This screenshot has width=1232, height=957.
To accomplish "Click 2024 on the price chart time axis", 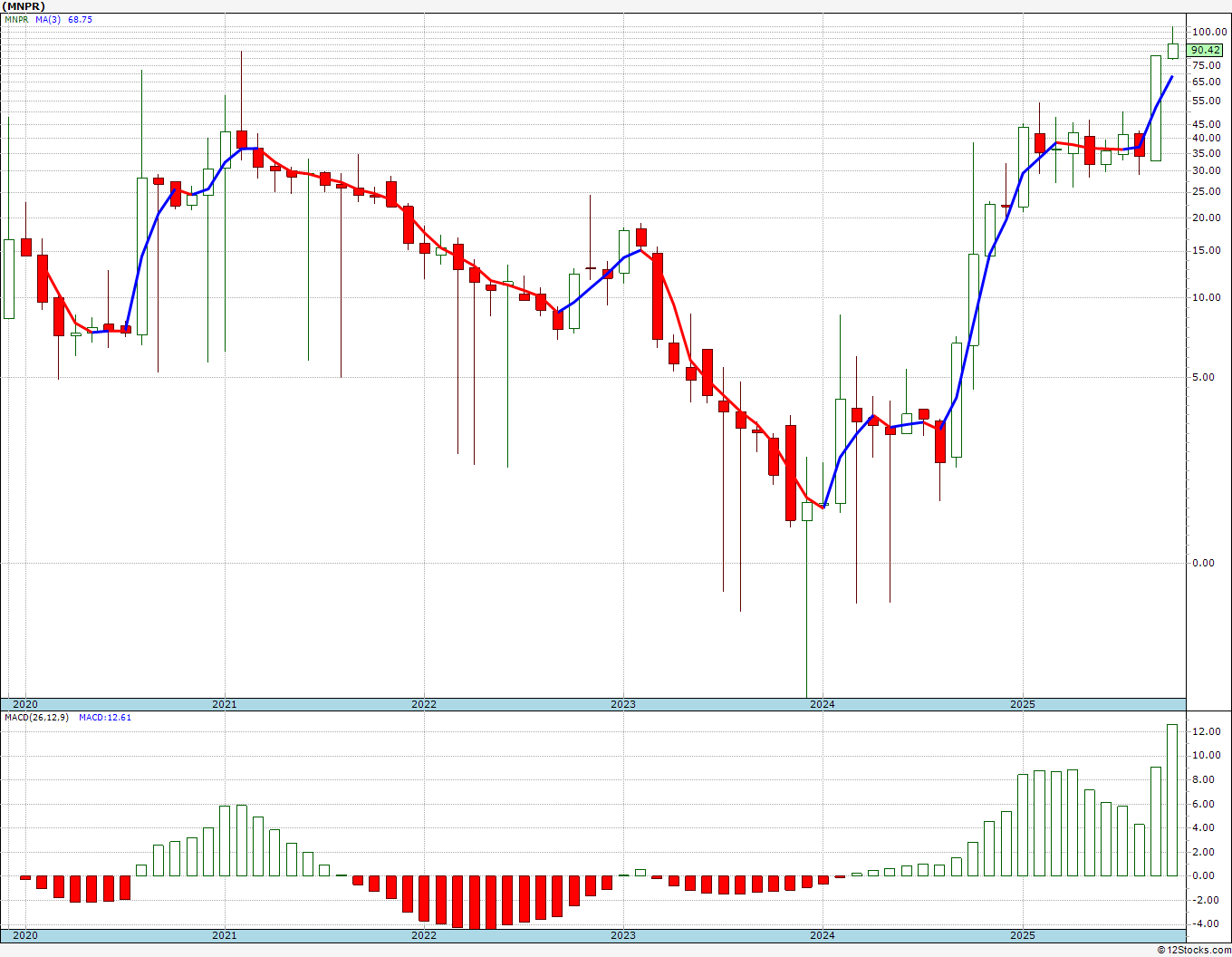I will point(823,704).
